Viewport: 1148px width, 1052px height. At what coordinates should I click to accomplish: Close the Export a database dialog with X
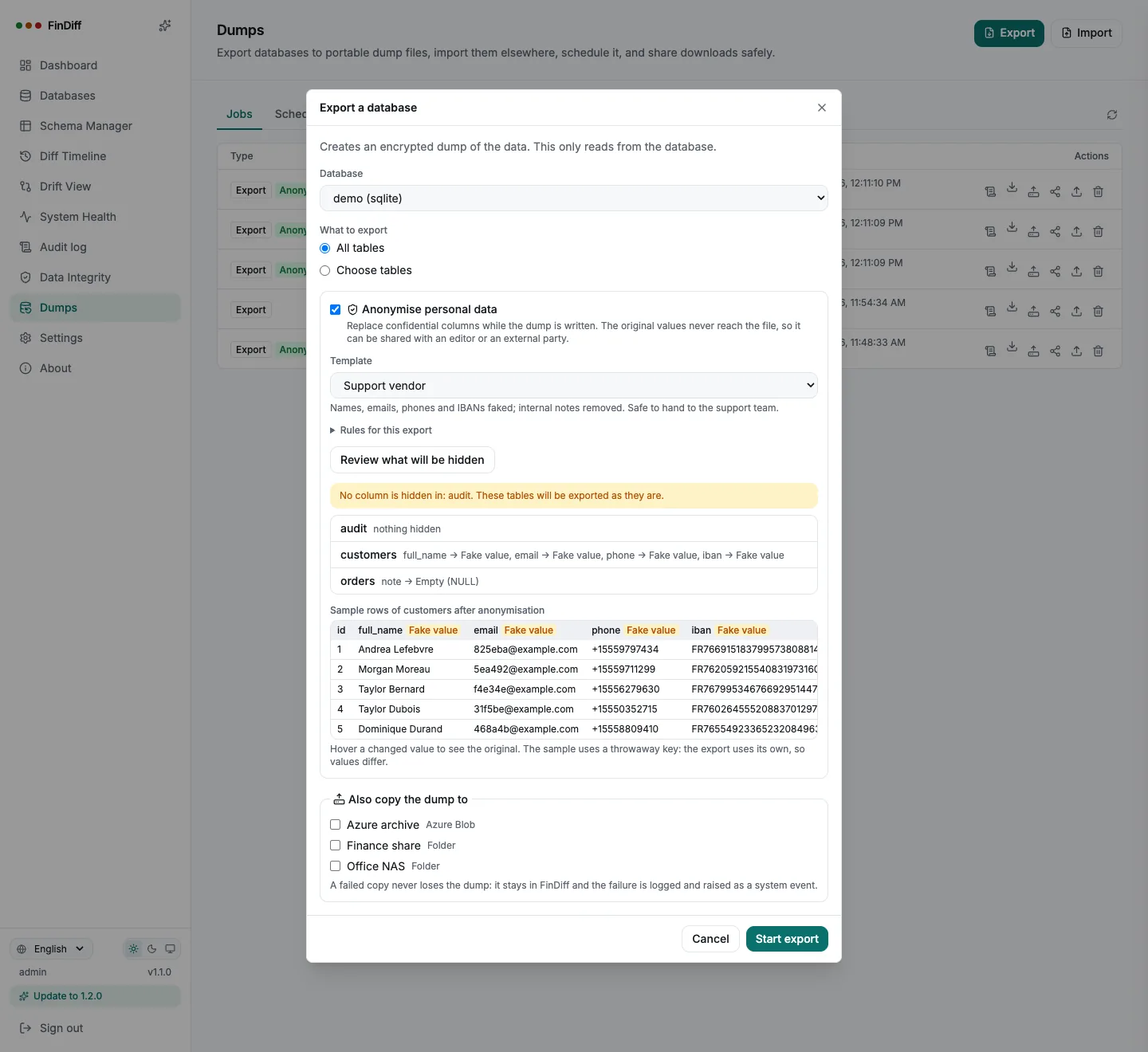[x=822, y=108]
